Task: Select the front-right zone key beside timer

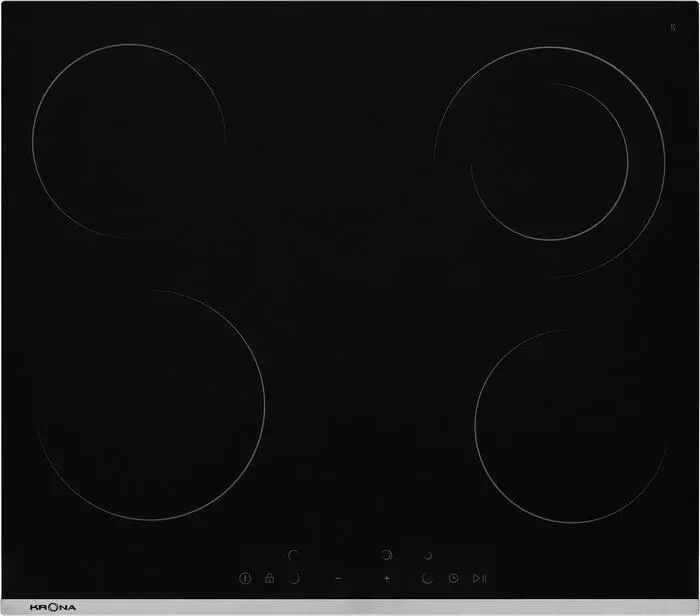Action: [427, 579]
